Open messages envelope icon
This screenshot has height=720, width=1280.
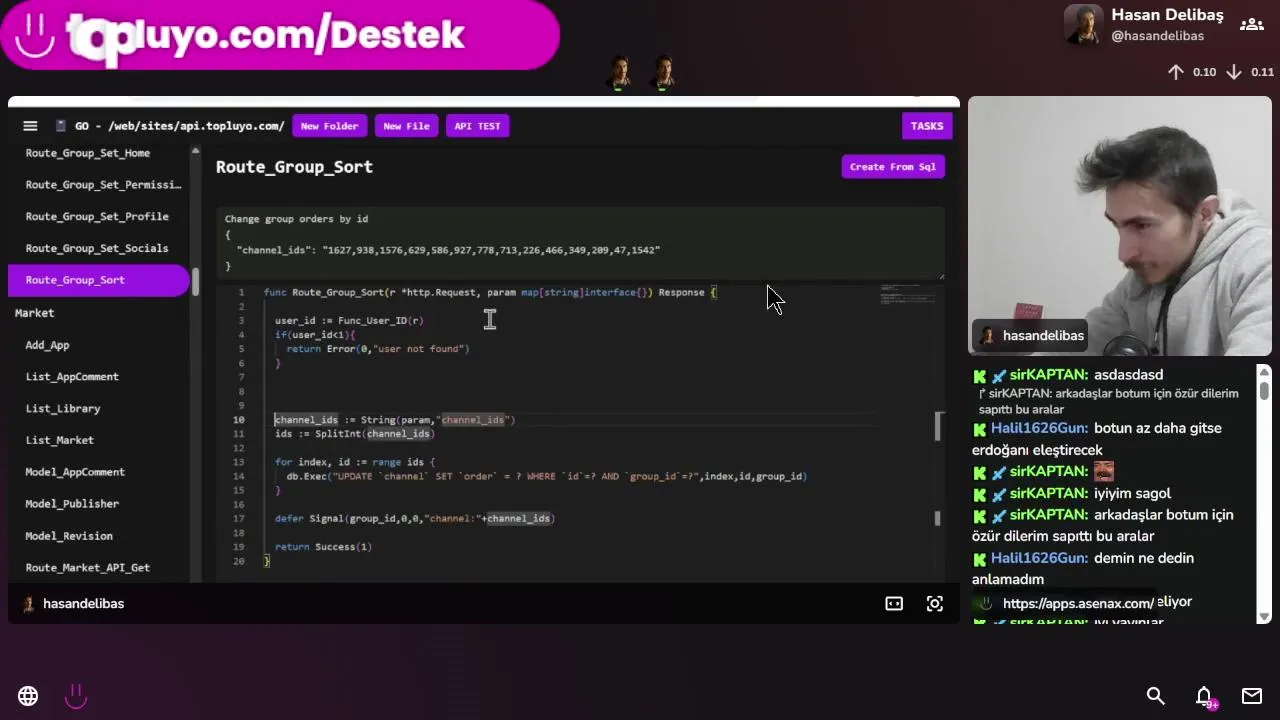[x=1252, y=696]
